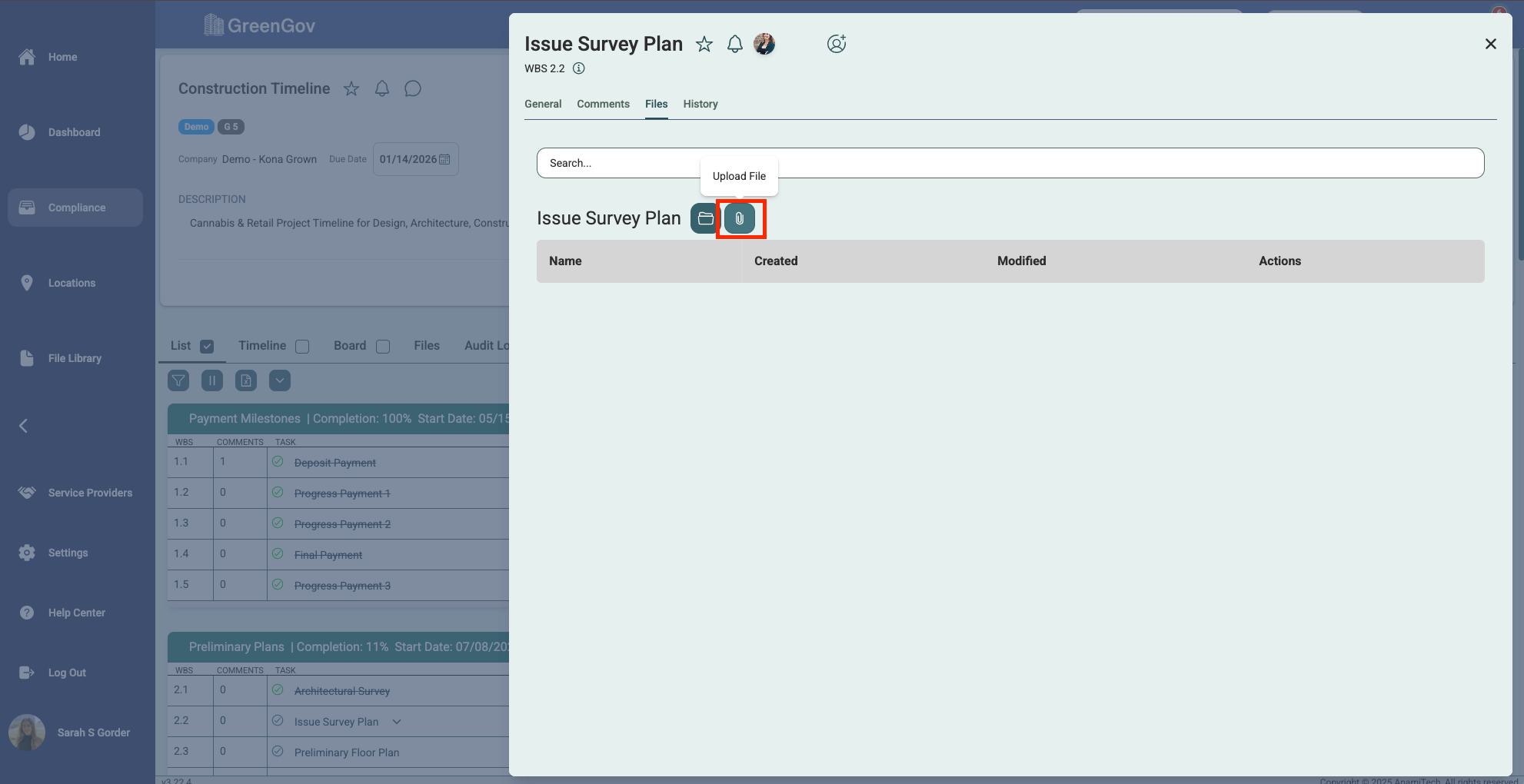Open the folder icon beside Issue Survey Plan

(705, 219)
